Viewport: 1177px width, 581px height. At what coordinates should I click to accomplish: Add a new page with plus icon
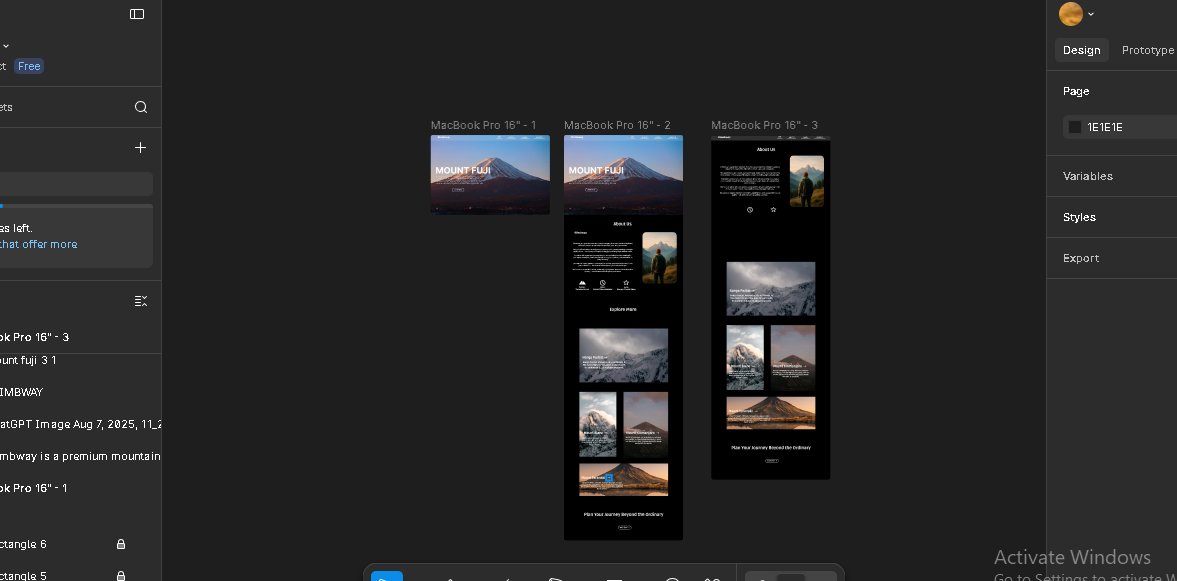click(140, 148)
